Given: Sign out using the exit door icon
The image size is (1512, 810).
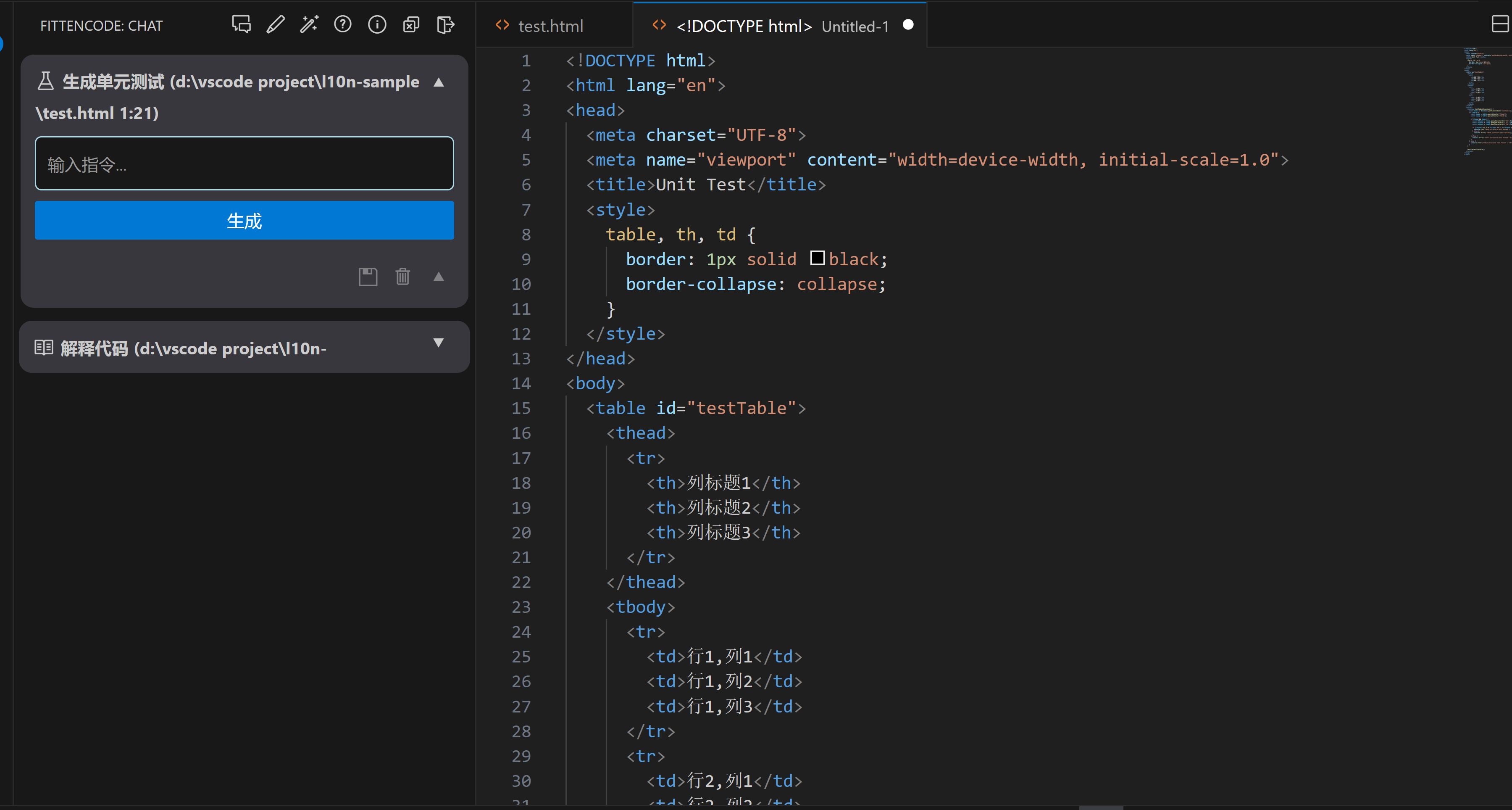Looking at the screenshot, I should tap(445, 25).
